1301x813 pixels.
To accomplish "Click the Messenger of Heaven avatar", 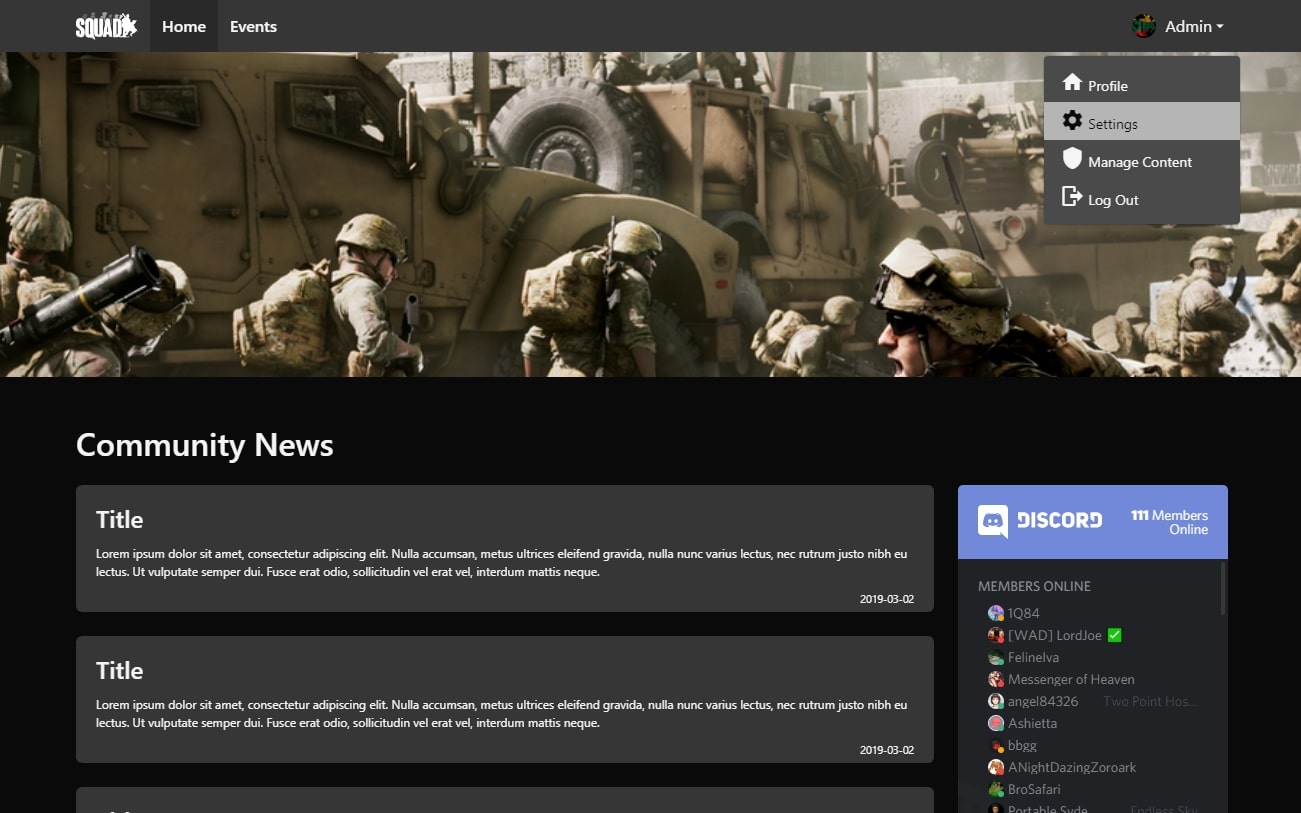I will click(x=996, y=679).
